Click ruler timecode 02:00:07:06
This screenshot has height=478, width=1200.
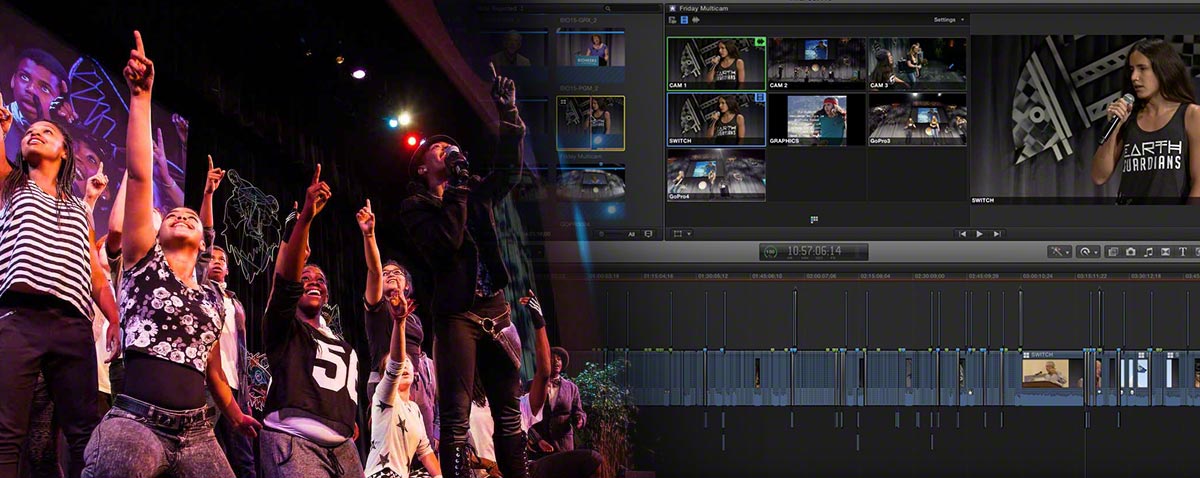point(821,276)
